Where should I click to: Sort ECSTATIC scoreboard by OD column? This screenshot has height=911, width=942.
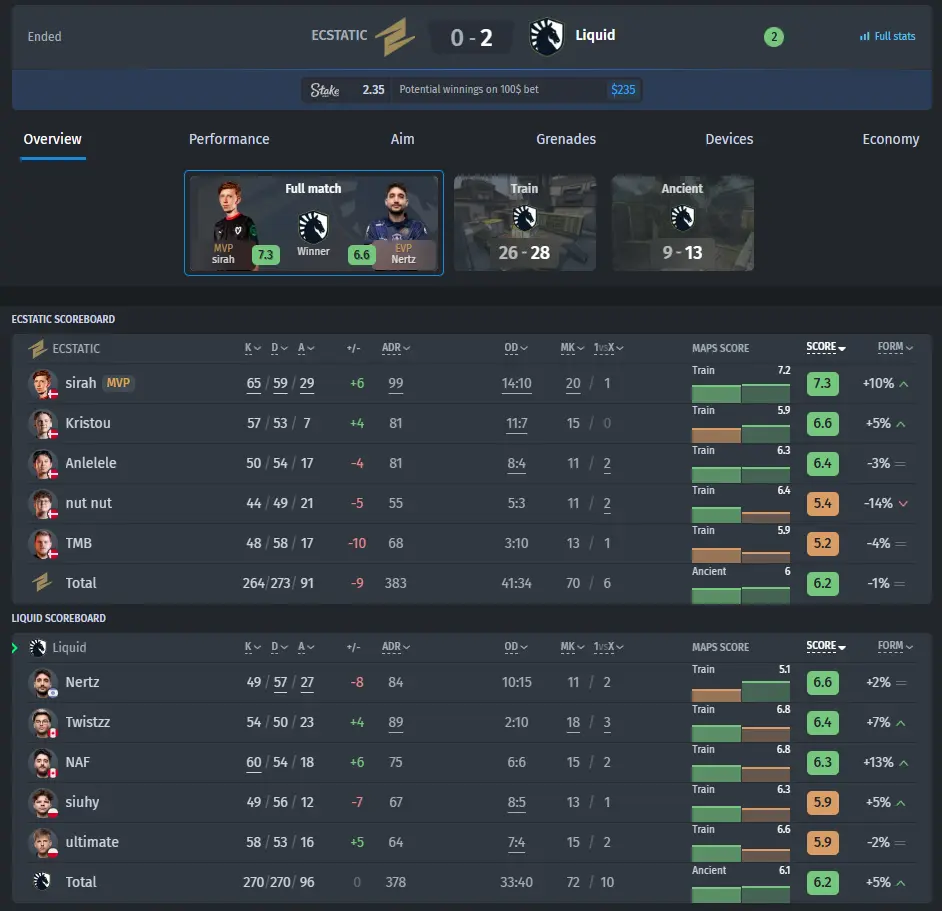(515, 348)
